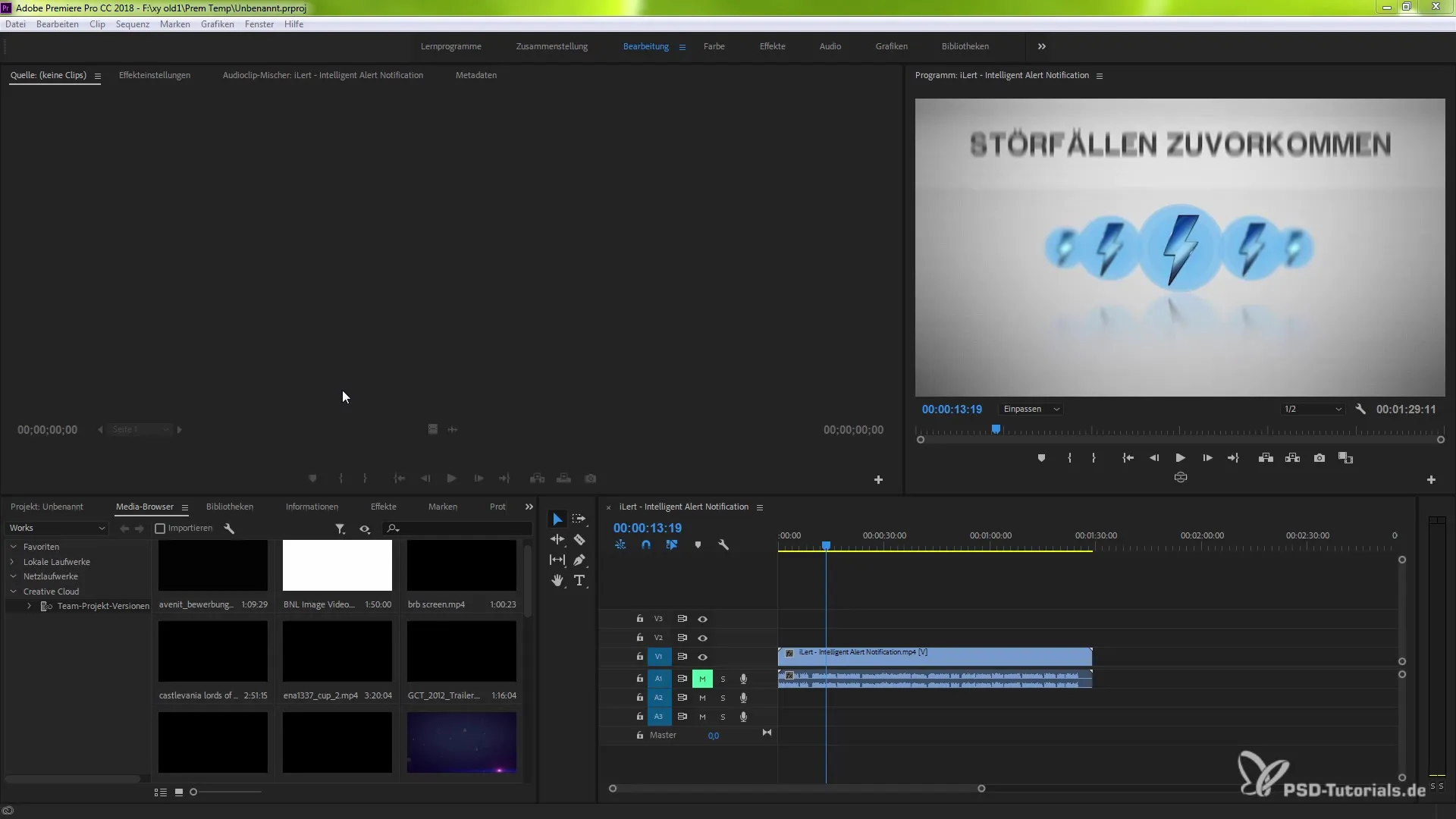The width and height of the screenshot is (1456, 819).
Task: Click program monitor scrub bar playhead
Action: (x=996, y=429)
